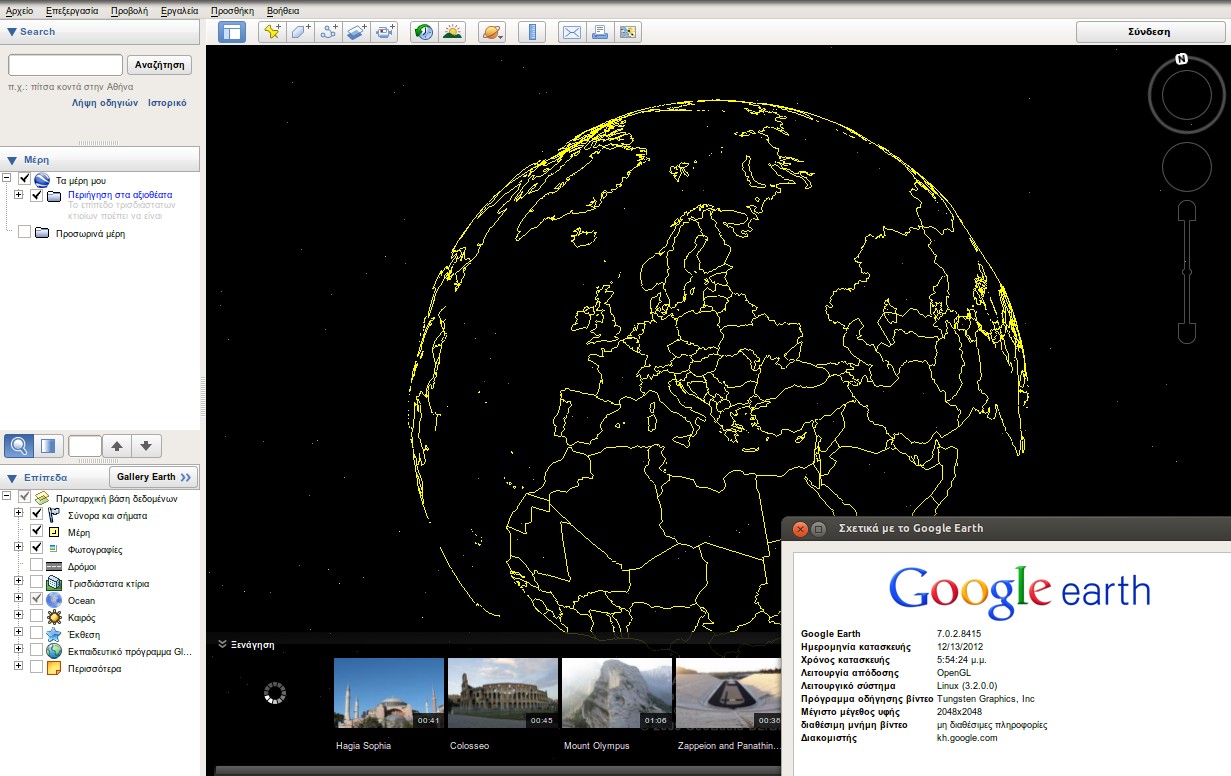The image size is (1231, 776).
Task: Open the Προβολή menu
Action: coord(128,10)
